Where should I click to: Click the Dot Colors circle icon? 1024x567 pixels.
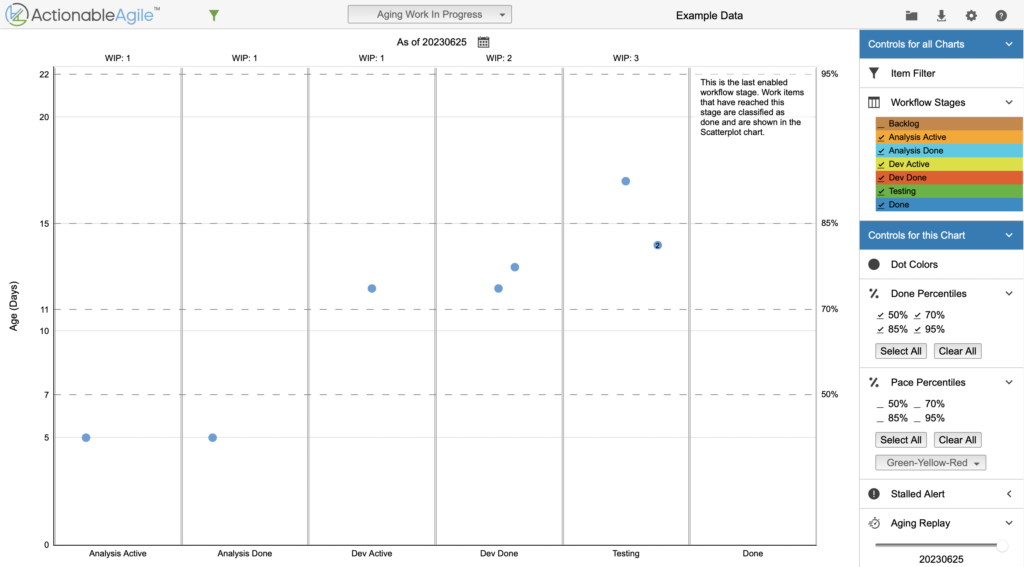tap(874, 264)
